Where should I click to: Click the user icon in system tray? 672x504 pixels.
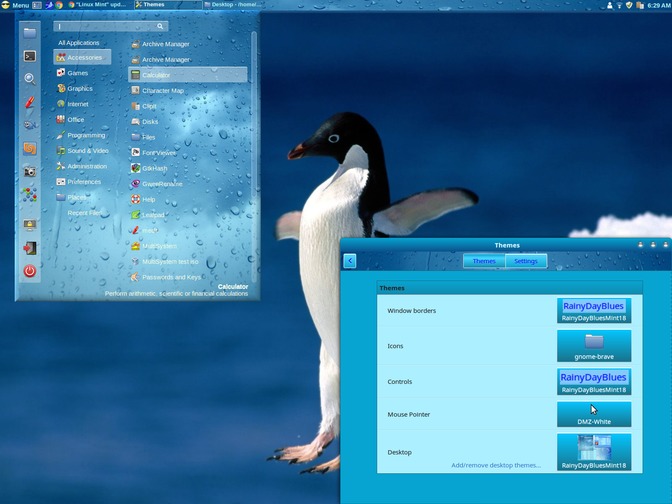tap(609, 5)
